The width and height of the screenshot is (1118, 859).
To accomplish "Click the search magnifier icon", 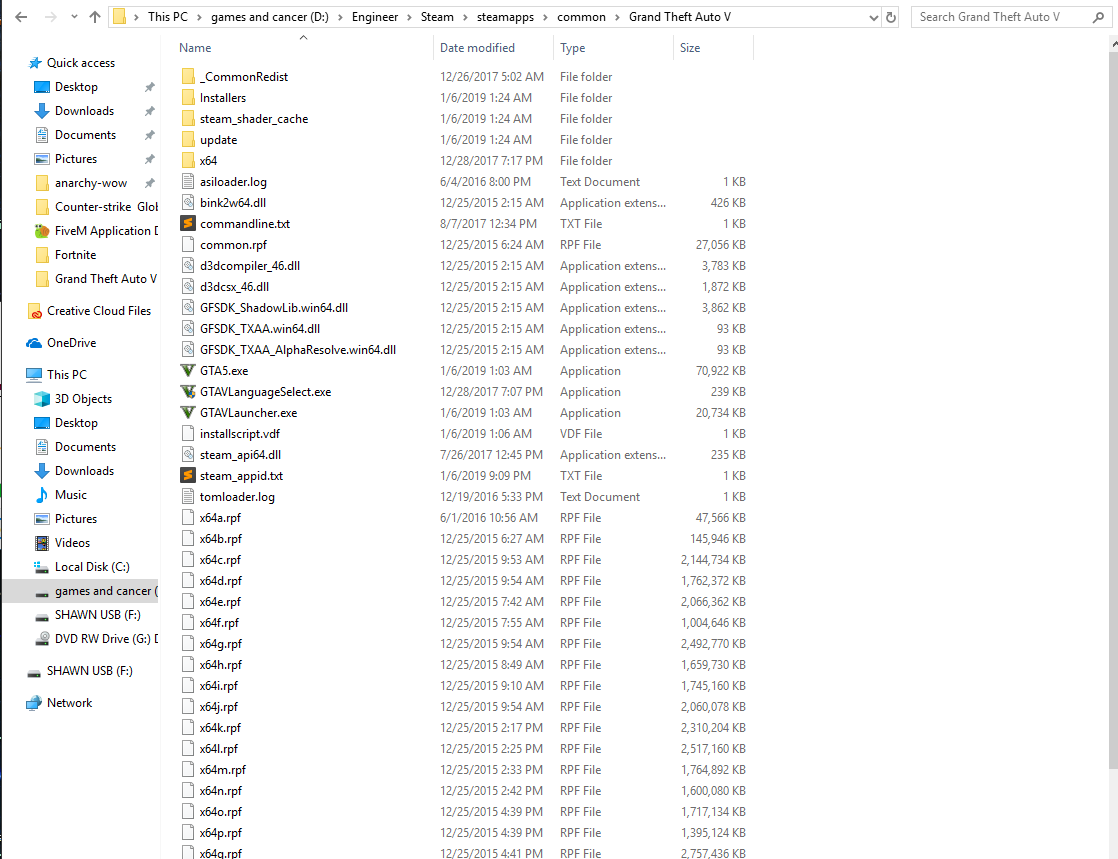I will coord(1098,17).
